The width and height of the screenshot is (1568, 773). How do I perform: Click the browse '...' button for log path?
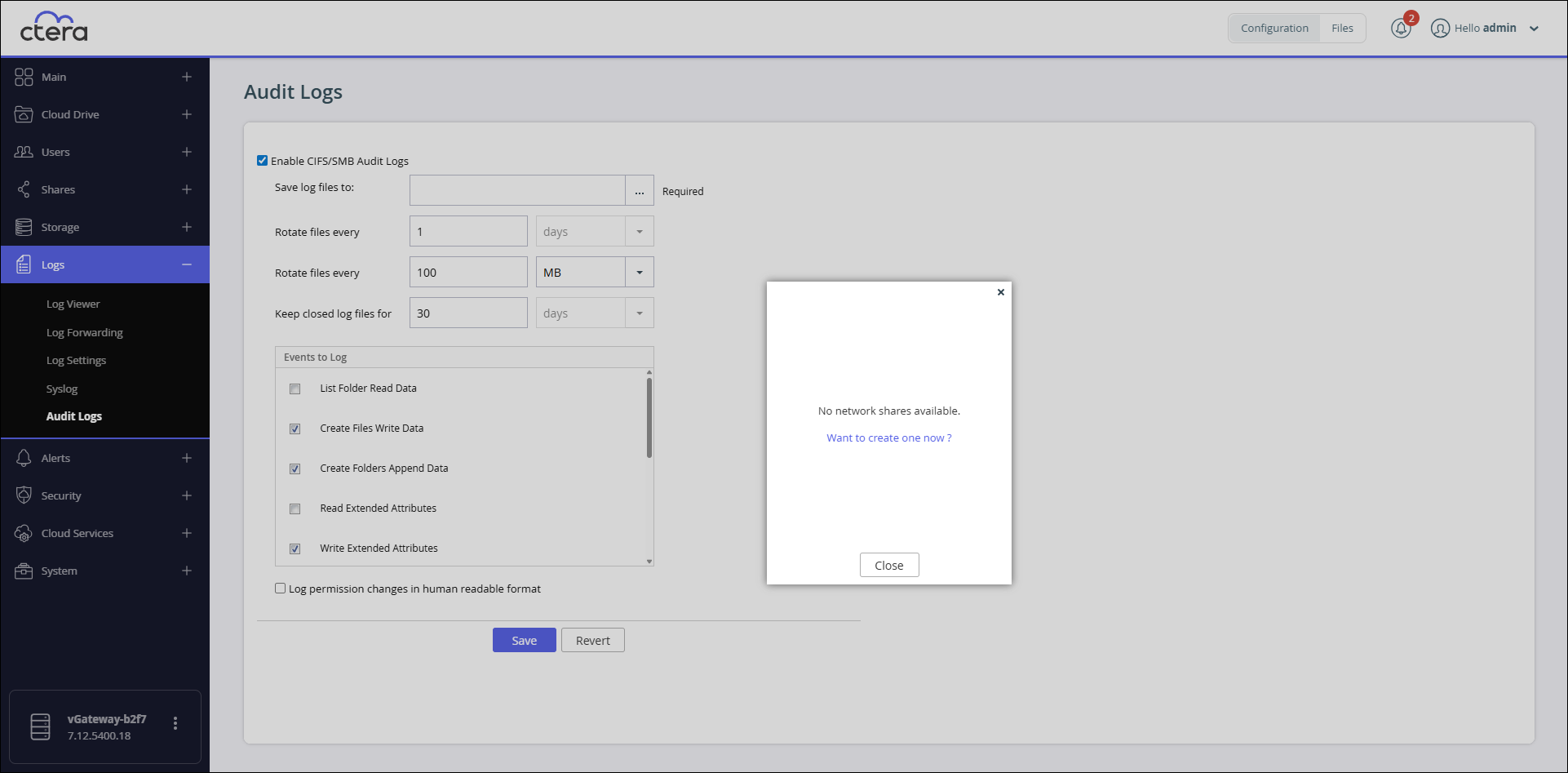(x=640, y=191)
